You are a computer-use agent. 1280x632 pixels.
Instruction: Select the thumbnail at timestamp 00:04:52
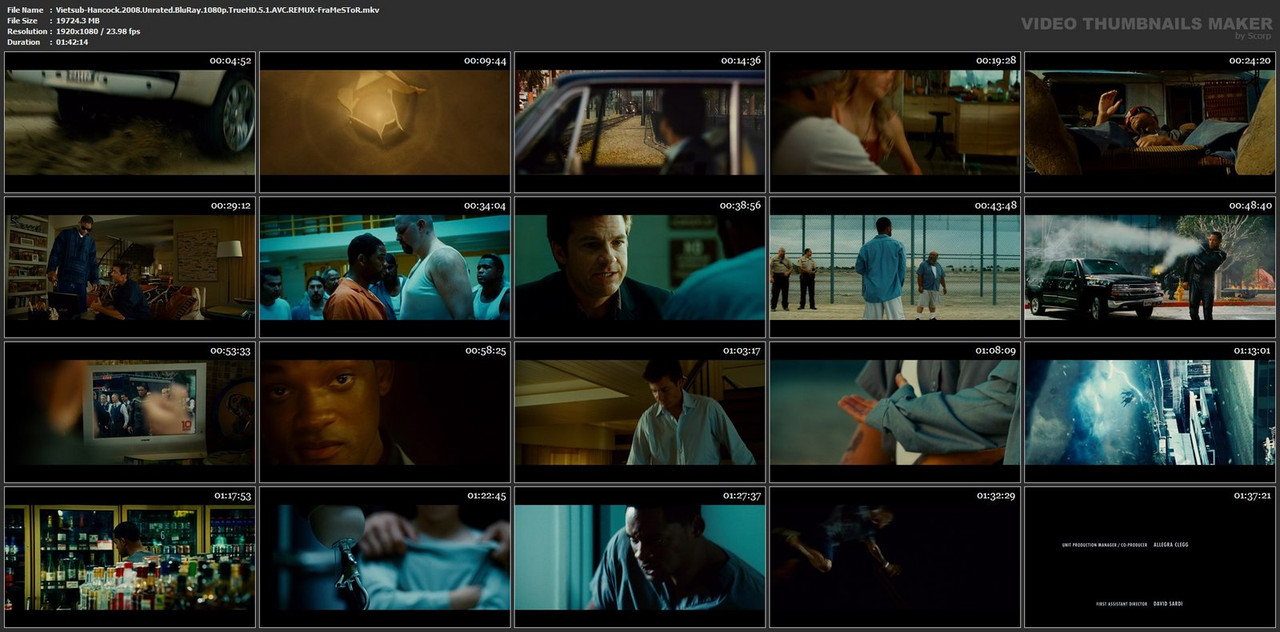pos(130,121)
